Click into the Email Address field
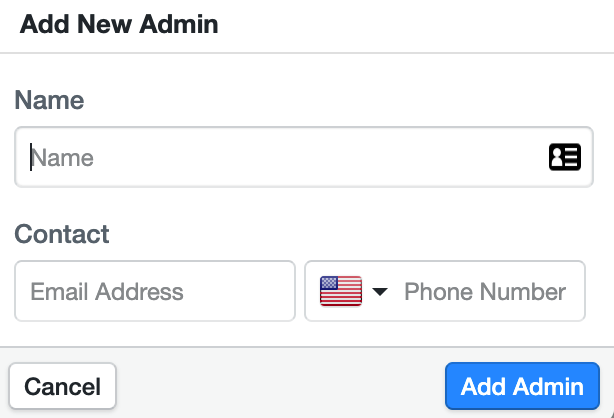The width and height of the screenshot is (614, 418). pyautogui.click(x=155, y=291)
